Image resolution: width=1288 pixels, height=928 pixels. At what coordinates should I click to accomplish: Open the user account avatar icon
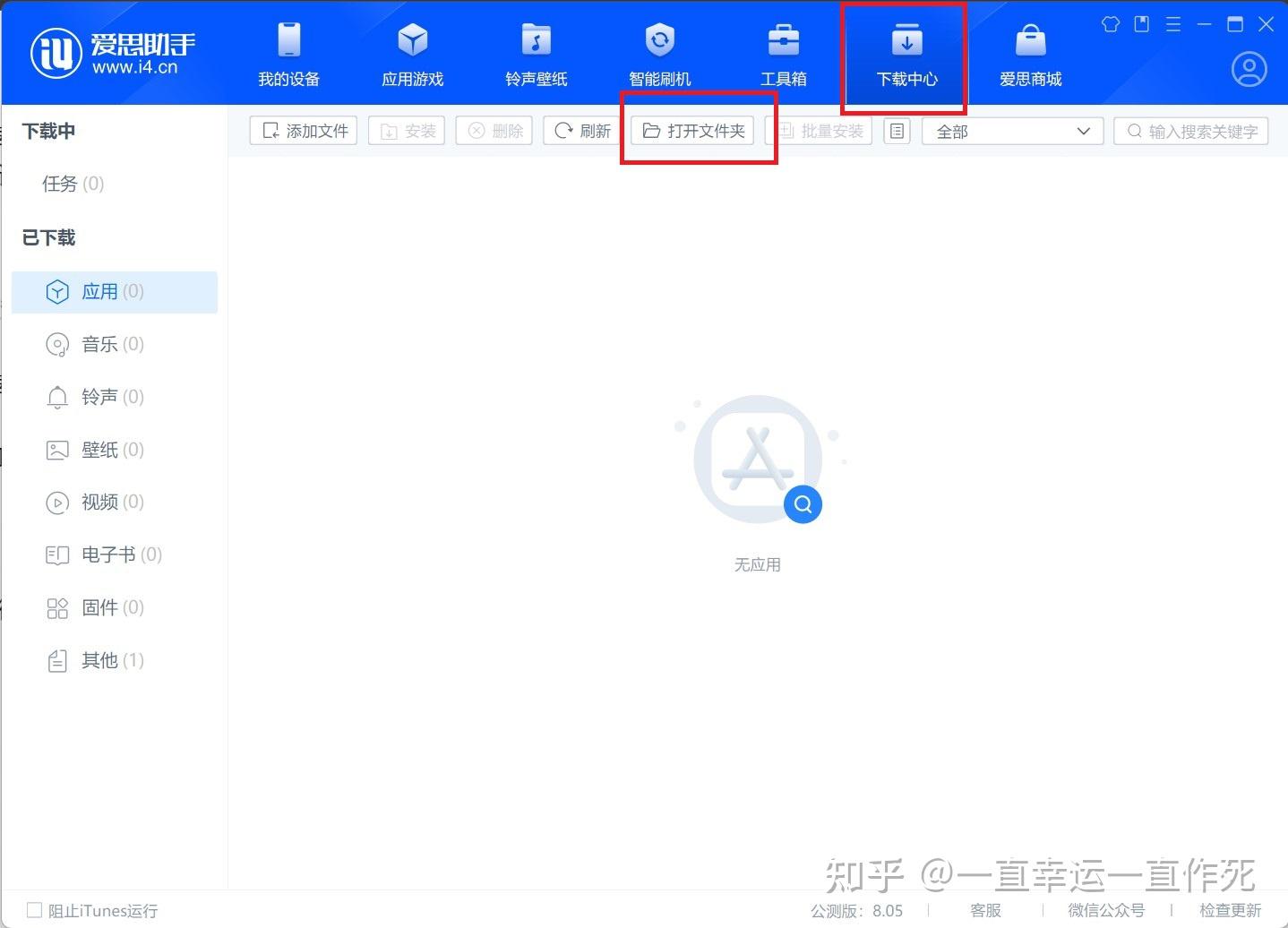click(1249, 69)
